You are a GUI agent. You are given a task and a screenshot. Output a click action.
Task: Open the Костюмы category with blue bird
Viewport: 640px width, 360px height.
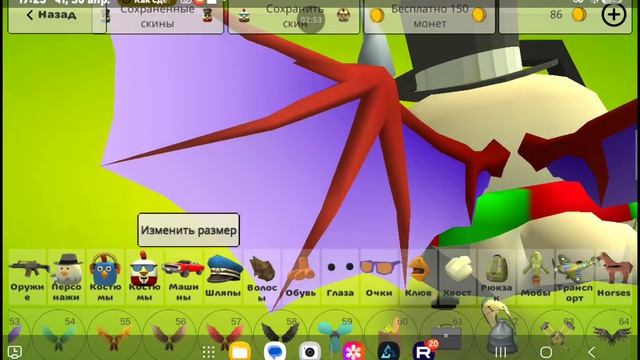pos(105,277)
